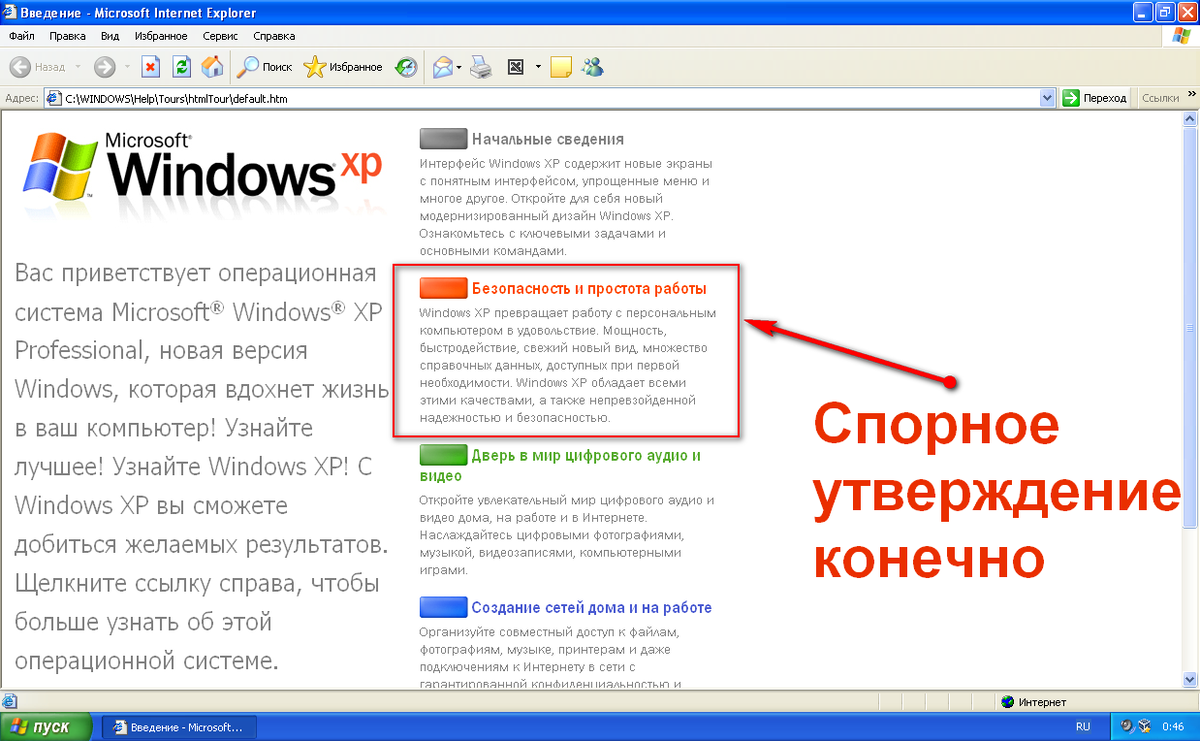Open the Начальные сведения link

(548, 139)
